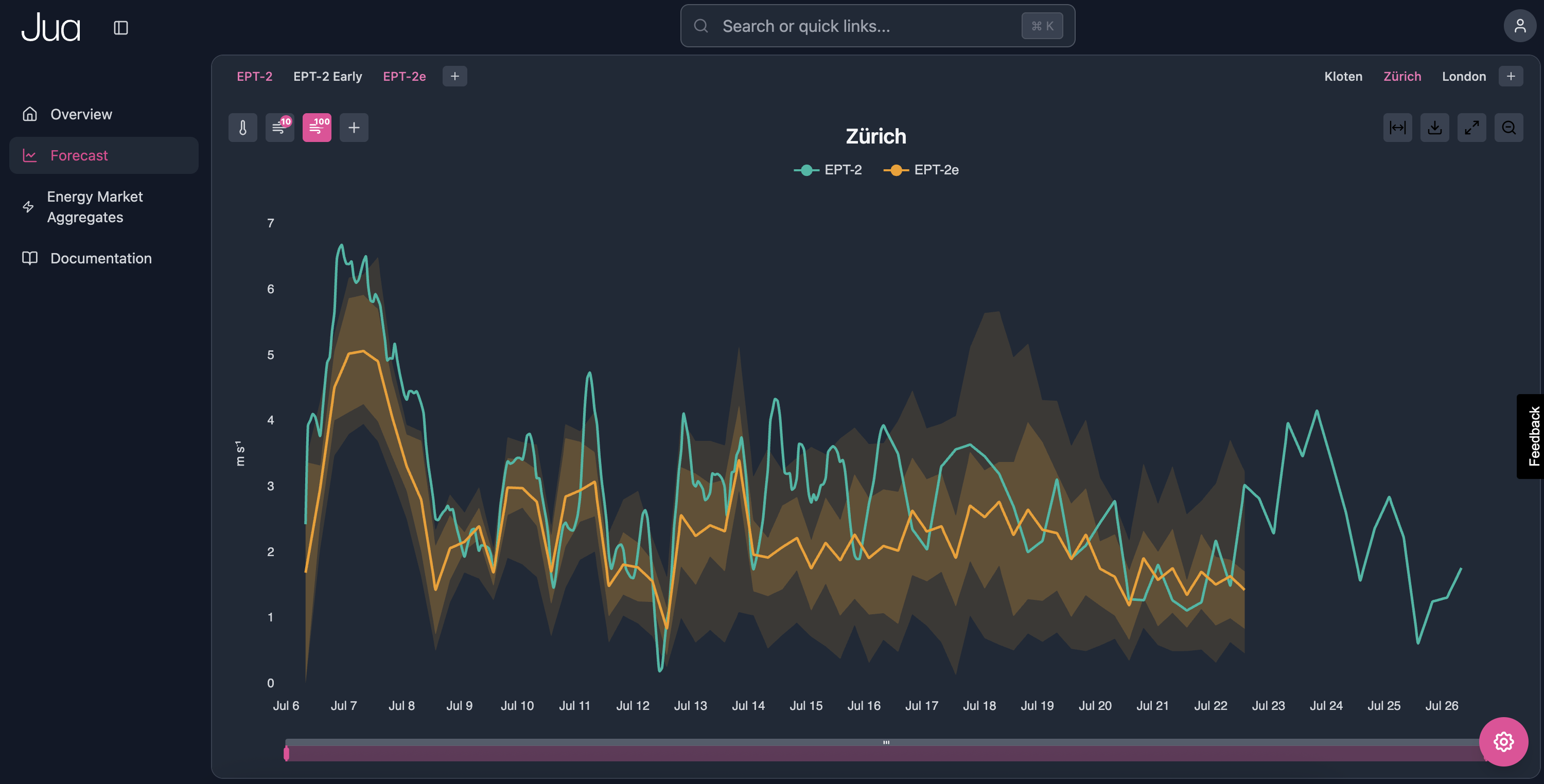Click the Jul 10 axis label

pos(517,705)
